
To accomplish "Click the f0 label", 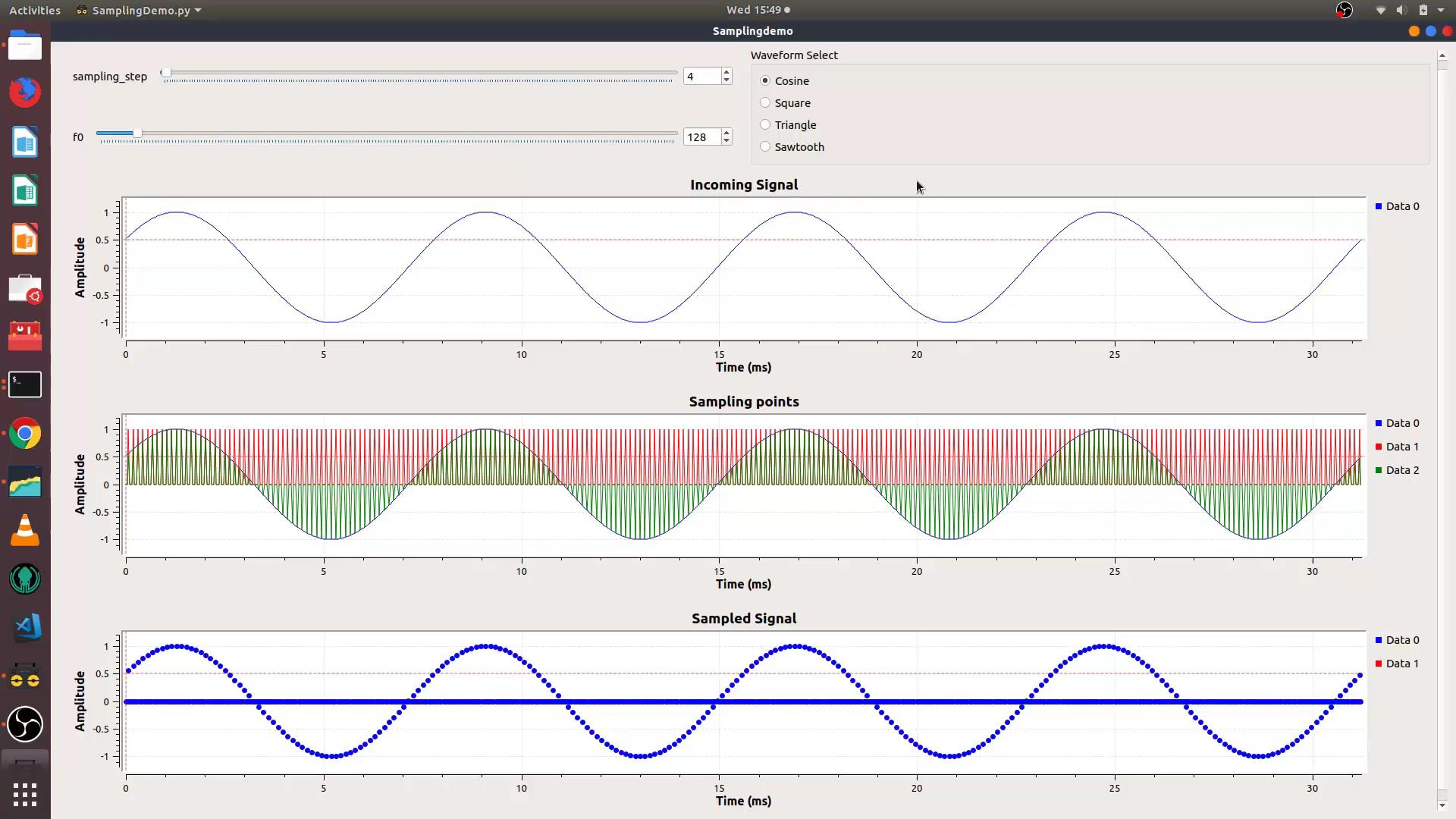I will tap(78, 136).
